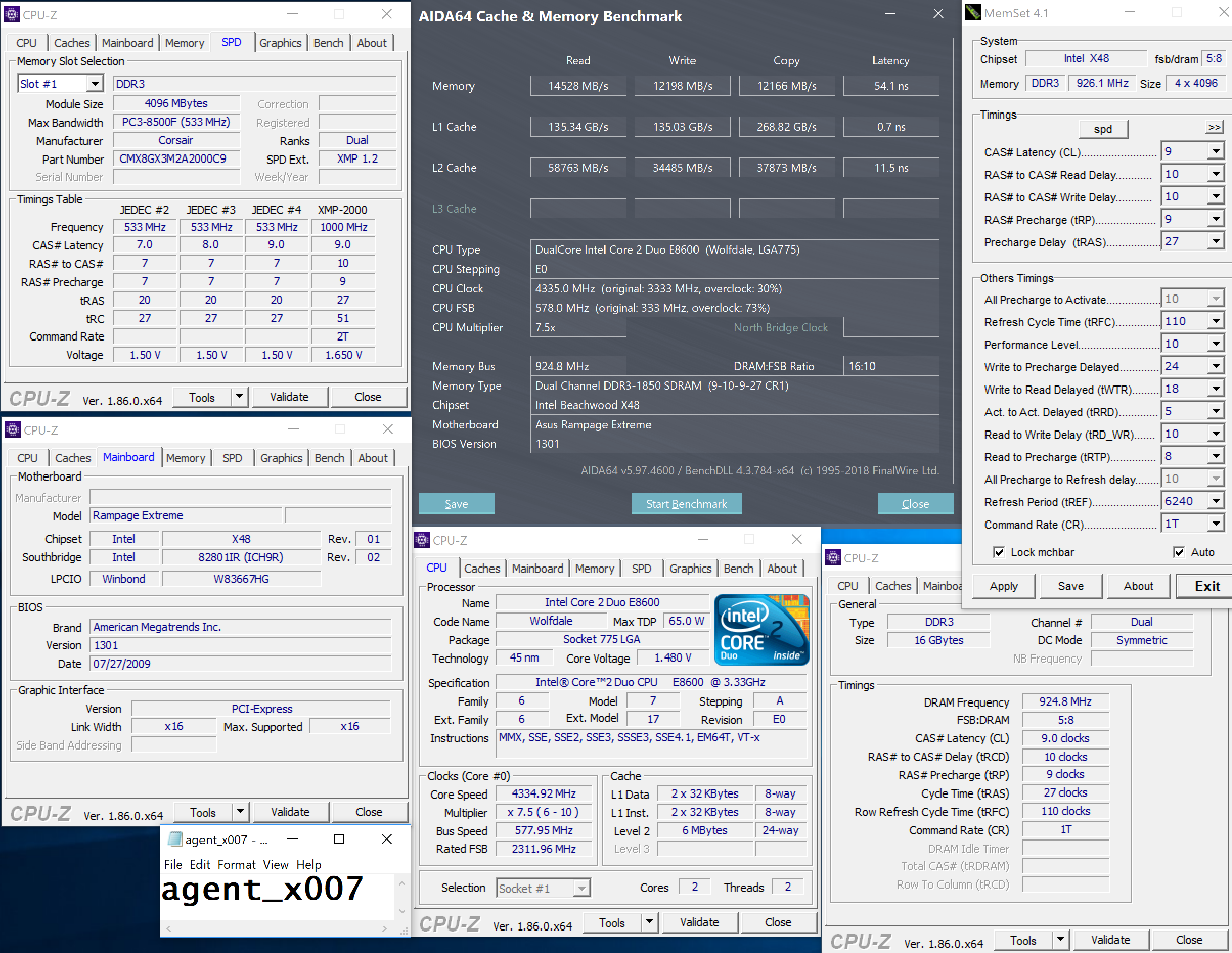
Task: Click the MemSet 4.1 title bar icon
Action: tap(973, 12)
